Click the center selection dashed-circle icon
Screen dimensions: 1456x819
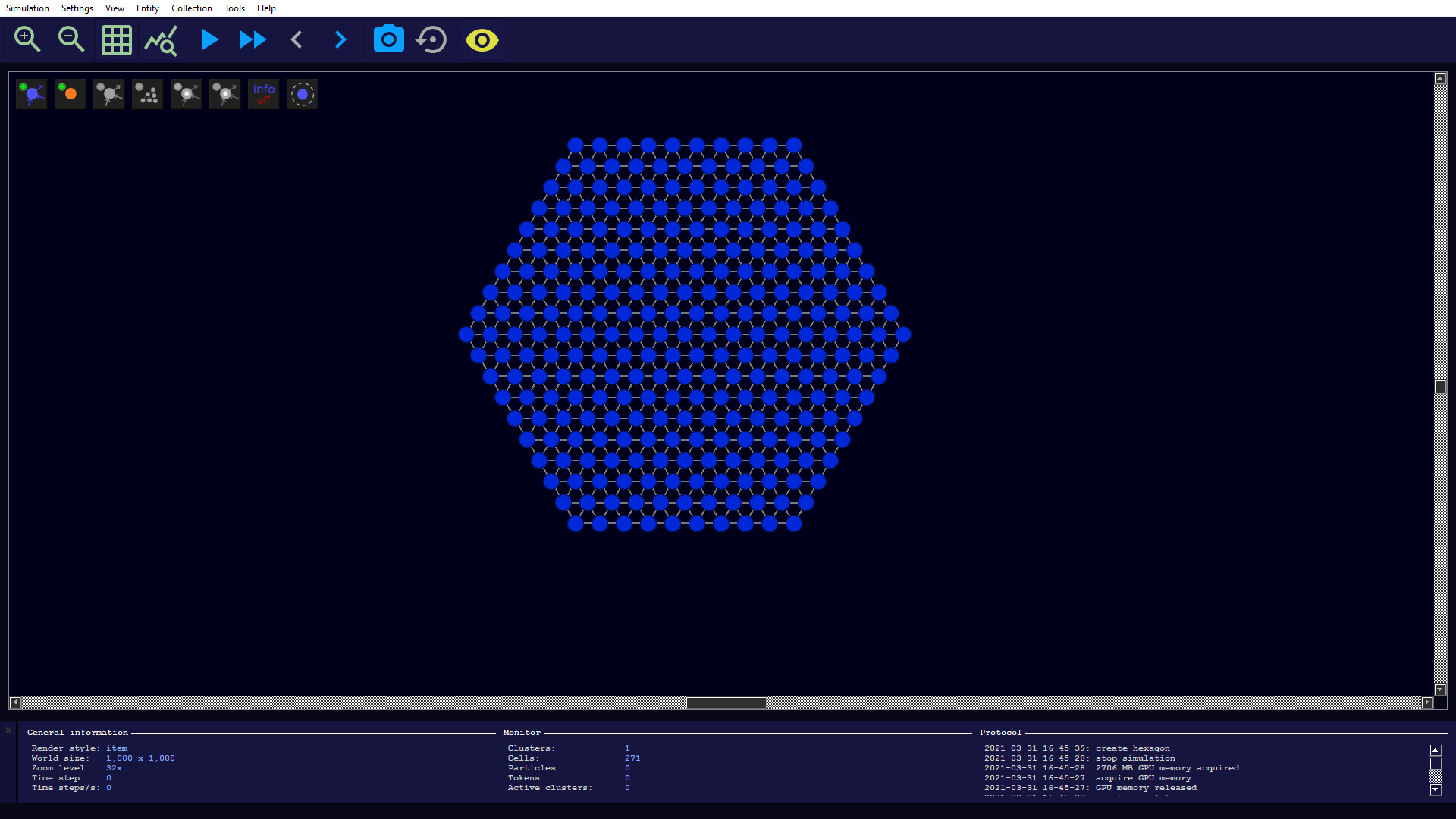[302, 94]
